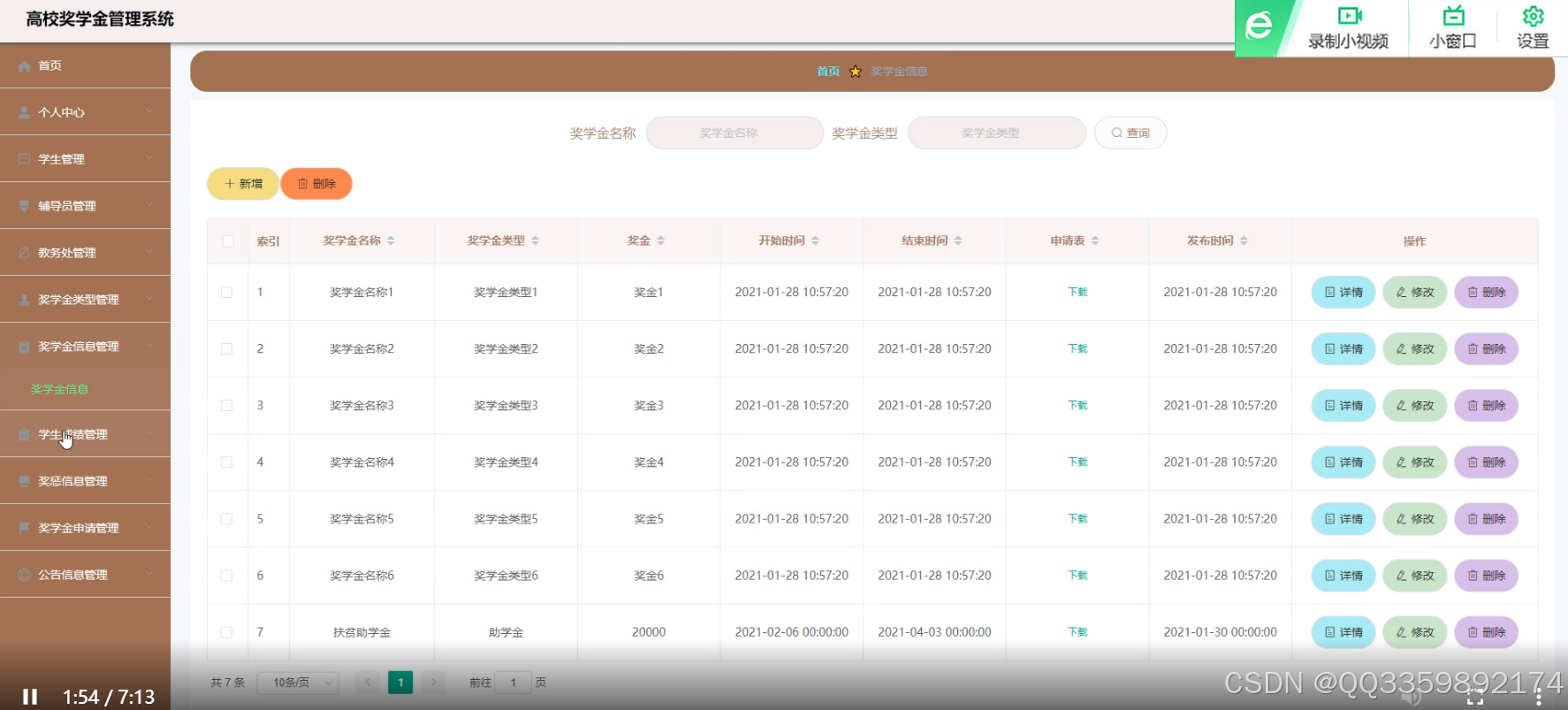Check the row 5 checkbox
Screen dimensions: 1568x710
pos(227,519)
